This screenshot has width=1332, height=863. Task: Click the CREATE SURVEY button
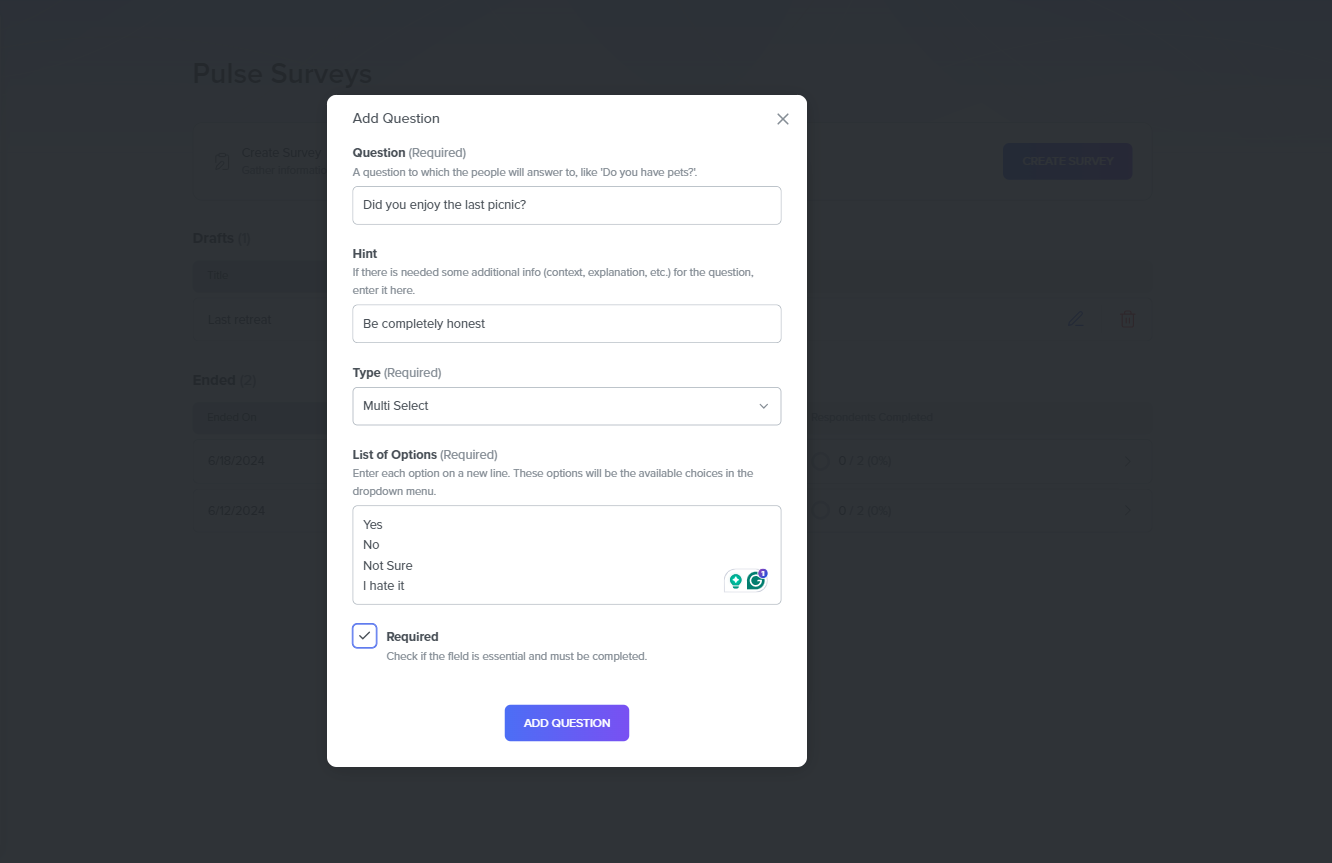(1067, 161)
